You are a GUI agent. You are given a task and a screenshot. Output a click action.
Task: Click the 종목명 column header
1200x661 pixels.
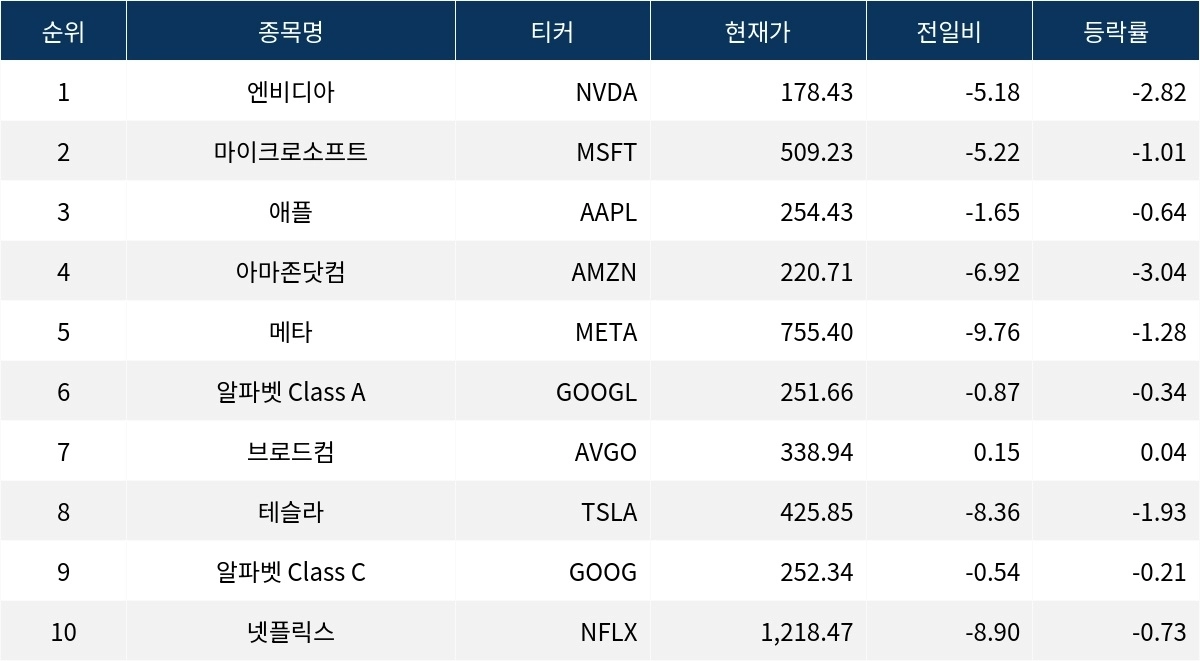290,32
